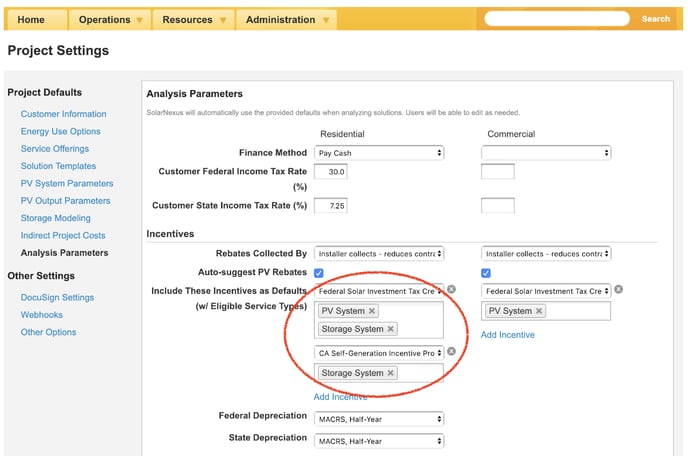Expand Federal Depreciation dropdown
This screenshot has height=457, width=688.
[x=379, y=419]
